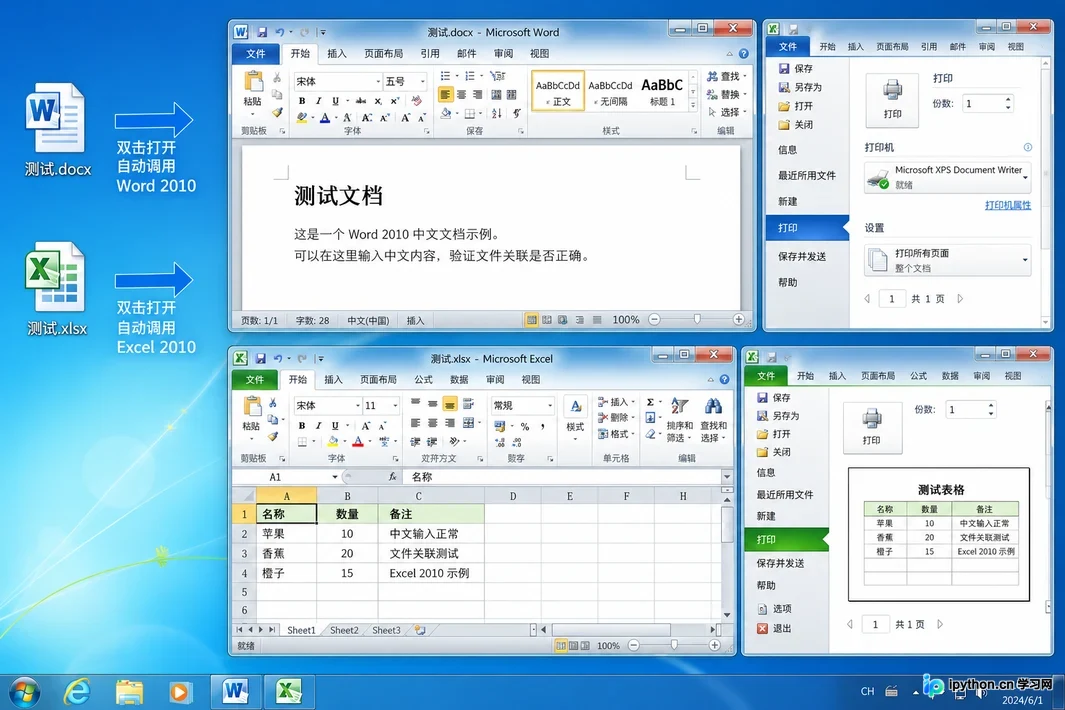Toggle align left in Word paragraph group

445,94
